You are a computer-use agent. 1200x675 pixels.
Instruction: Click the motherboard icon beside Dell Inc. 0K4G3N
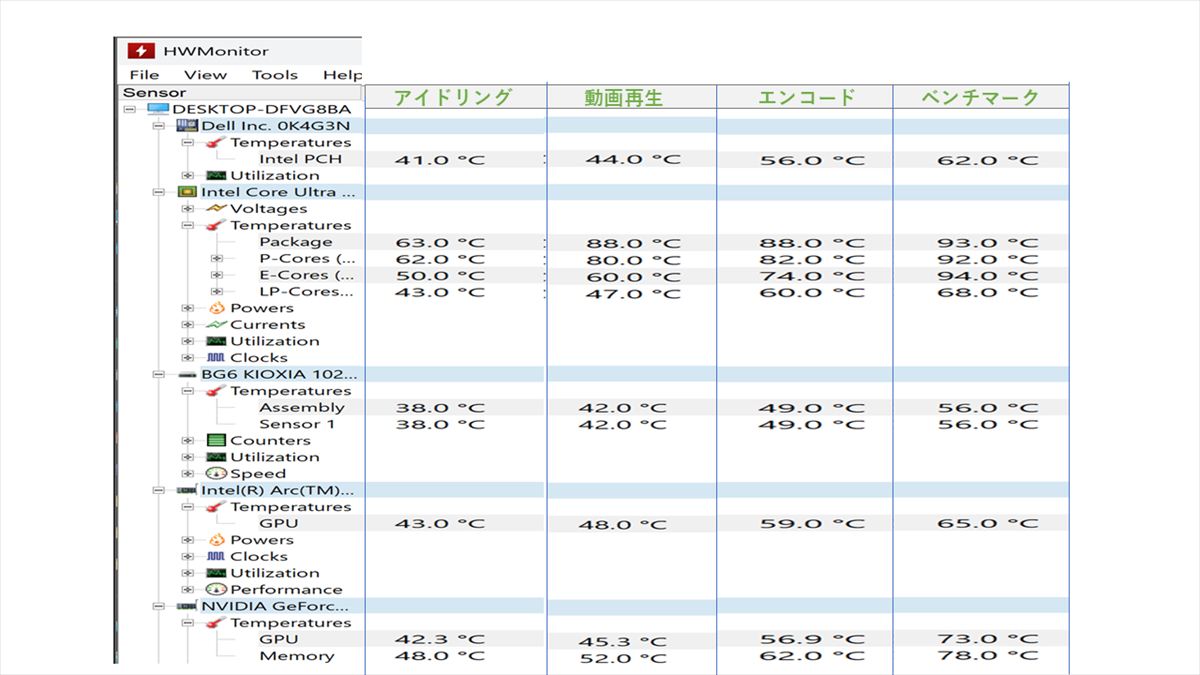(187, 126)
